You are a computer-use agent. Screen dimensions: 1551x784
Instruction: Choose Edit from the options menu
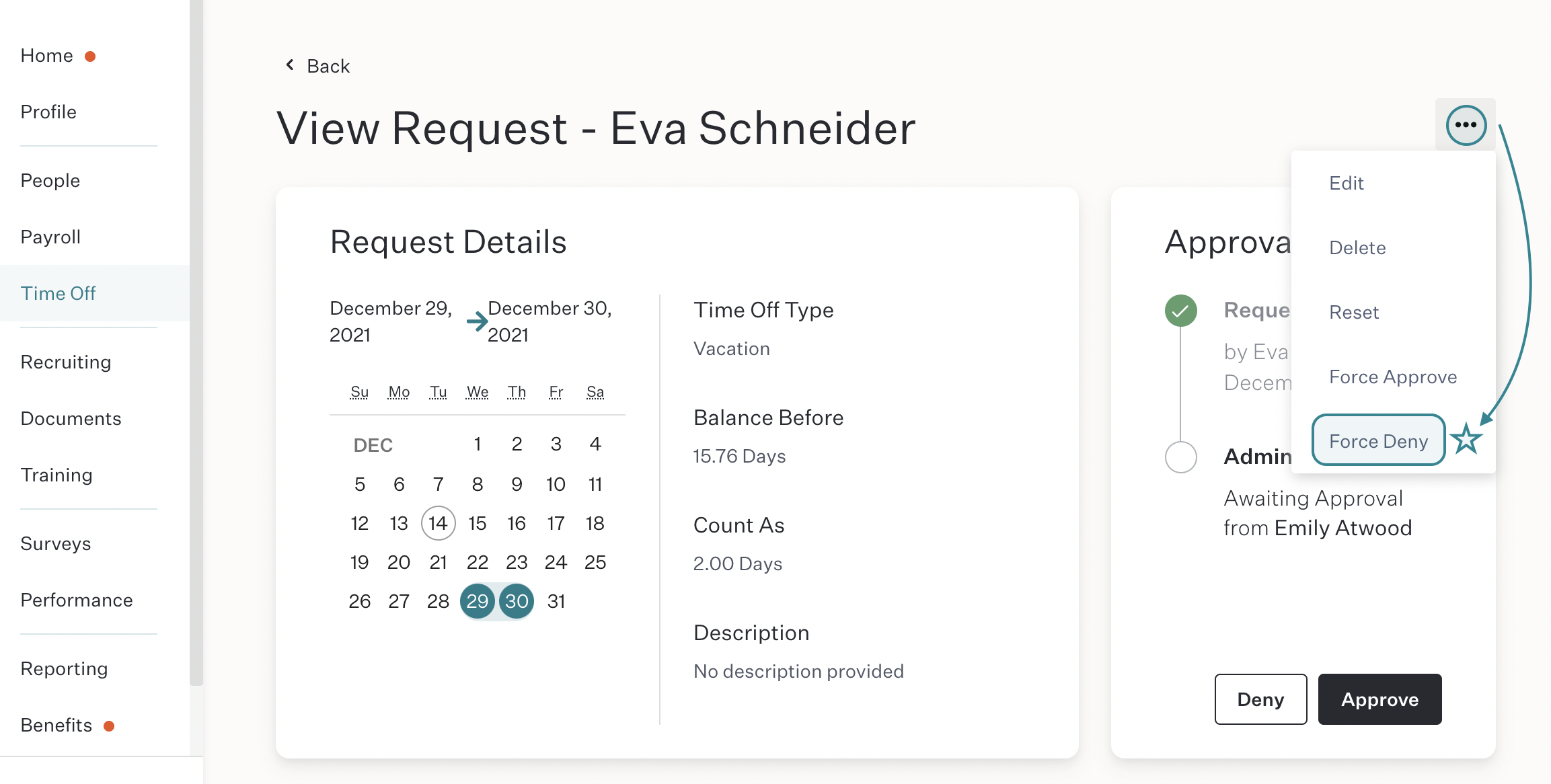1347,183
